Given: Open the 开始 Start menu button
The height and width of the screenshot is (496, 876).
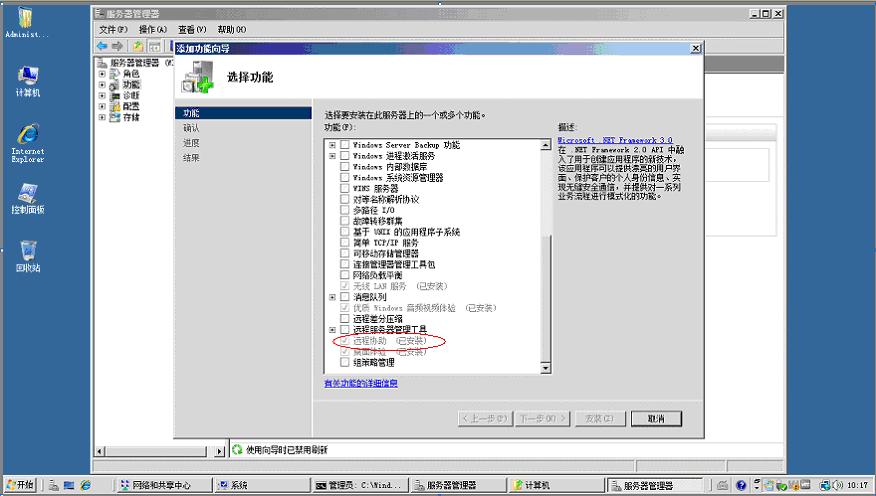Looking at the screenshot, I should (21, 485).
